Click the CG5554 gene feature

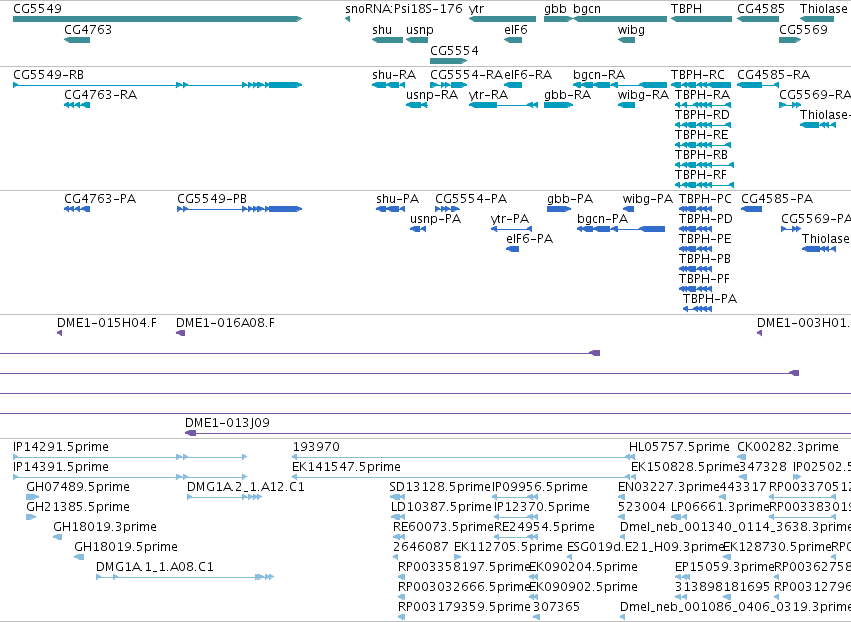click(448, 61)
